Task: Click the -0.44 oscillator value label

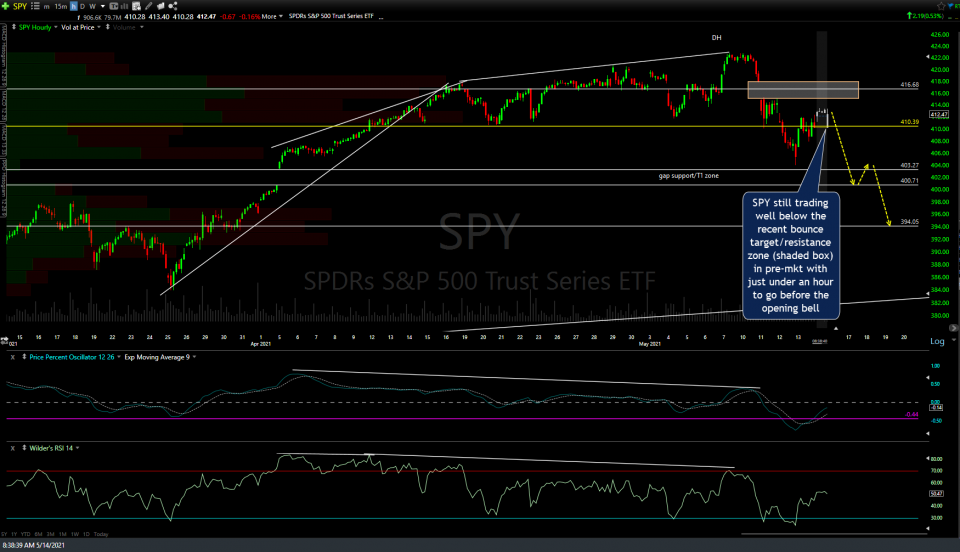Action: [912, 414]
